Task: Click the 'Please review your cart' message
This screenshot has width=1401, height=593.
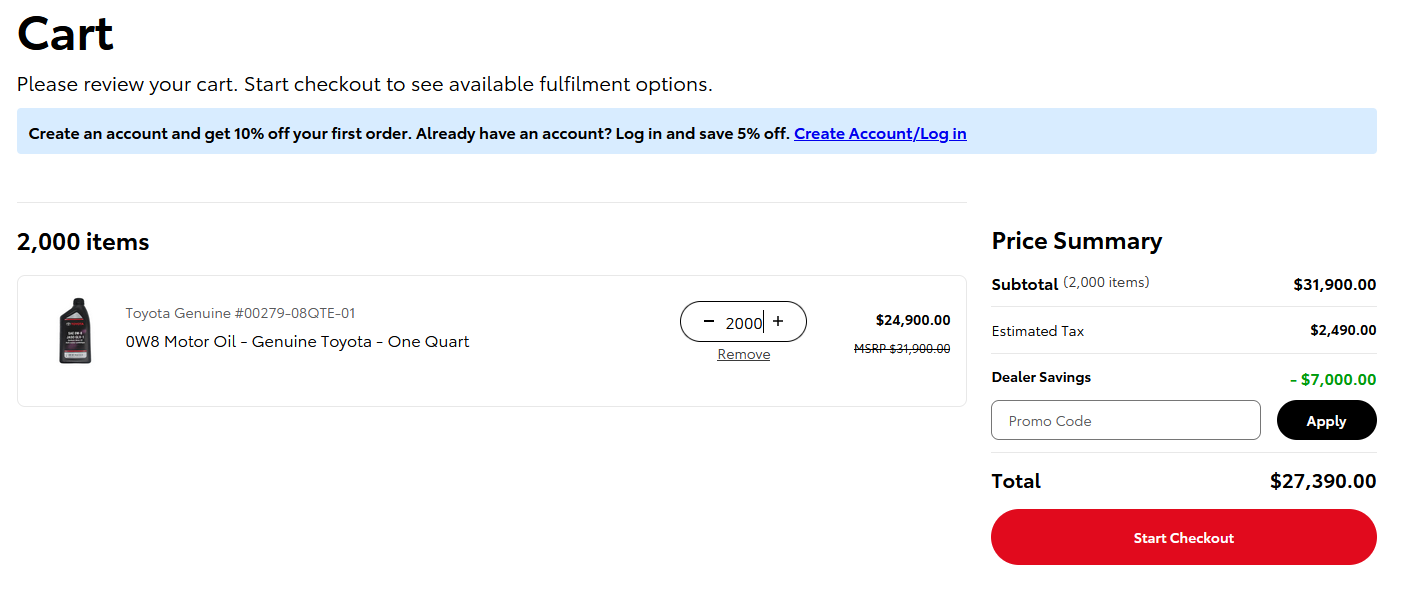Action: 364,84
